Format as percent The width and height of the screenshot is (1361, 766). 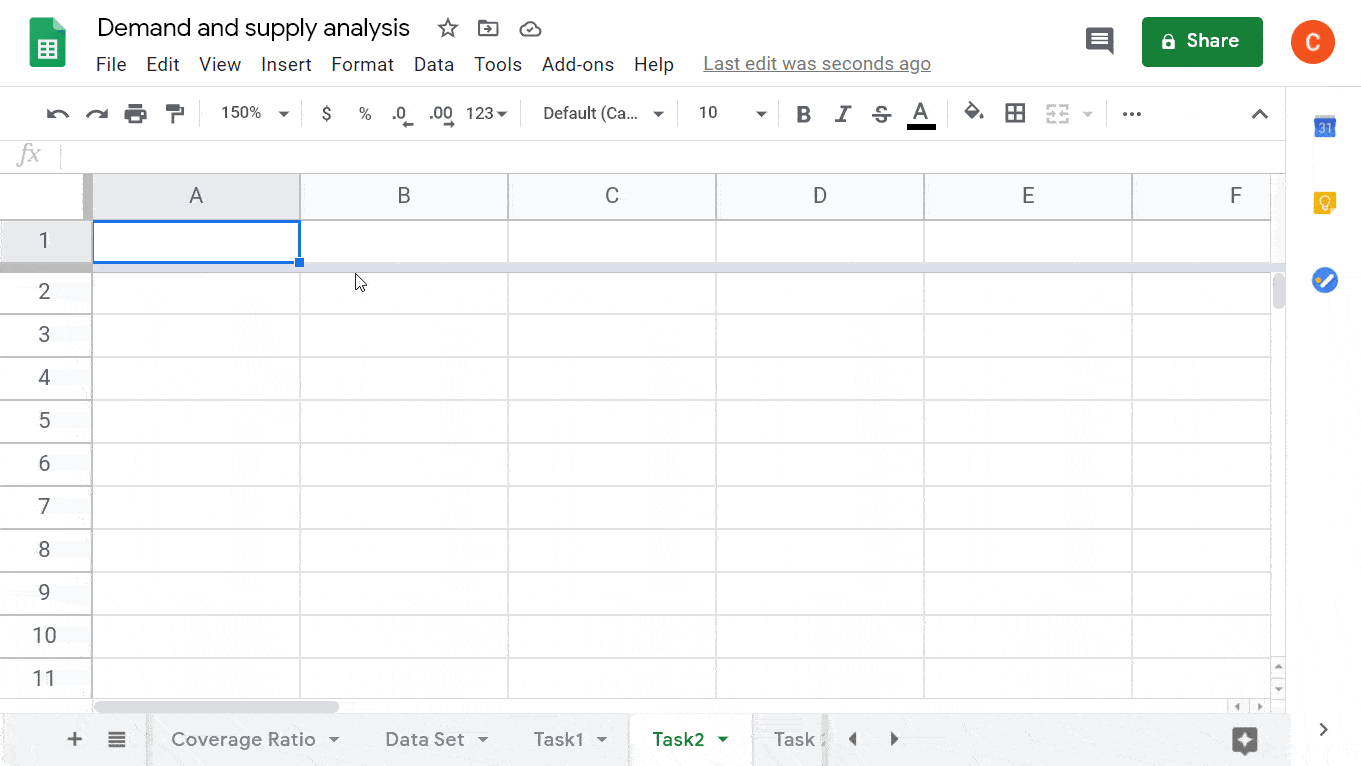pos(365,114)
